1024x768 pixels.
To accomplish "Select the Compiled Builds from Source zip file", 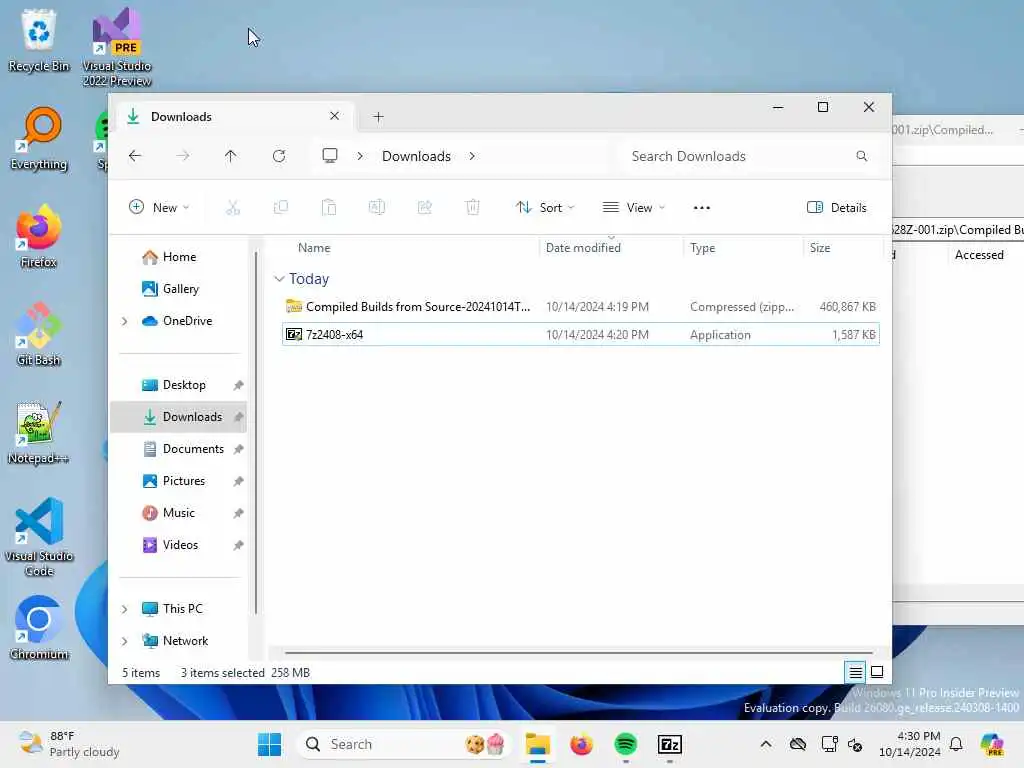I will point(581,307).
